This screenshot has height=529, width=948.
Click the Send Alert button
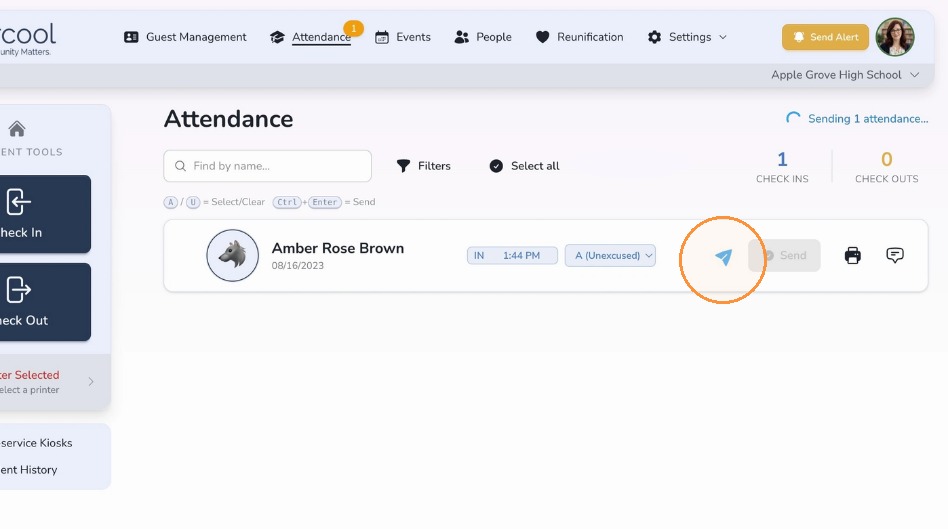click(825, 37)
